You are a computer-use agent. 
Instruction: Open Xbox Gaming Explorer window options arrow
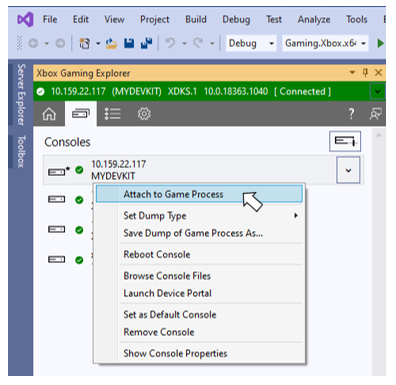[x=352, y=72]
